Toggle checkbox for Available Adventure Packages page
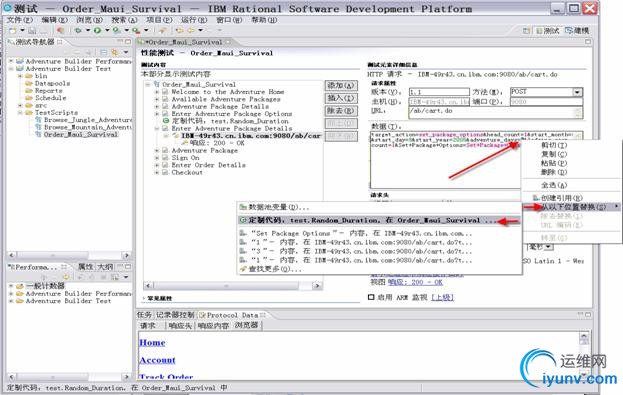This screenshot has height=395, width=623. (165, 99)
